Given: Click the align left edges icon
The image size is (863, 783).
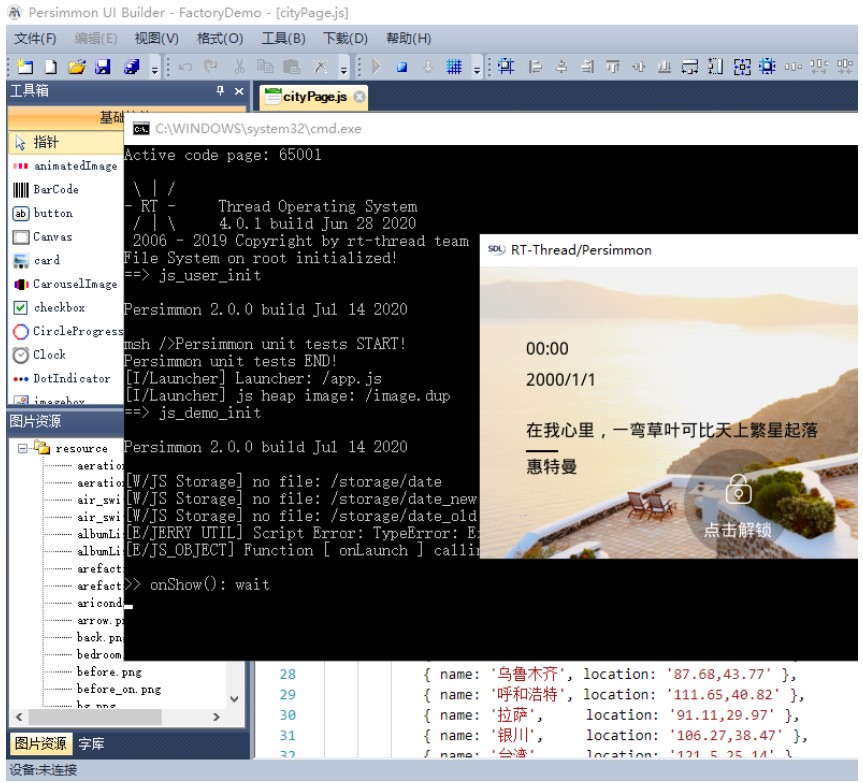Looking at the screenshot, I should pos(534,67).
